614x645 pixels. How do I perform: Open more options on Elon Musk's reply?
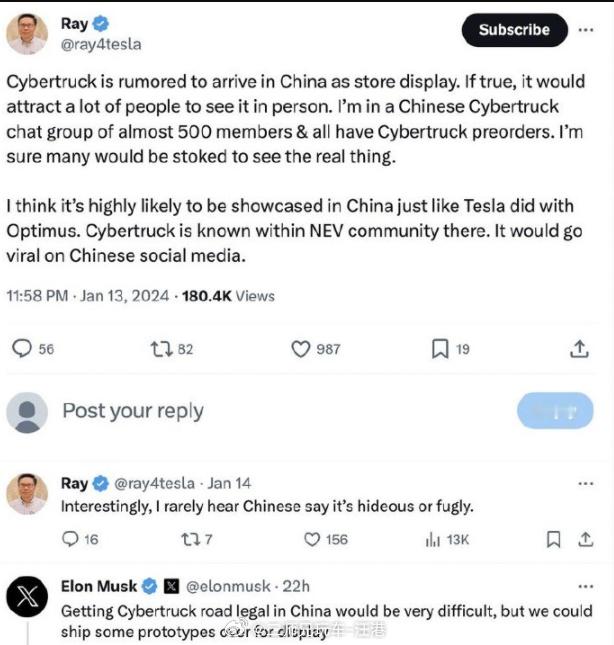(x=586, y=587)
